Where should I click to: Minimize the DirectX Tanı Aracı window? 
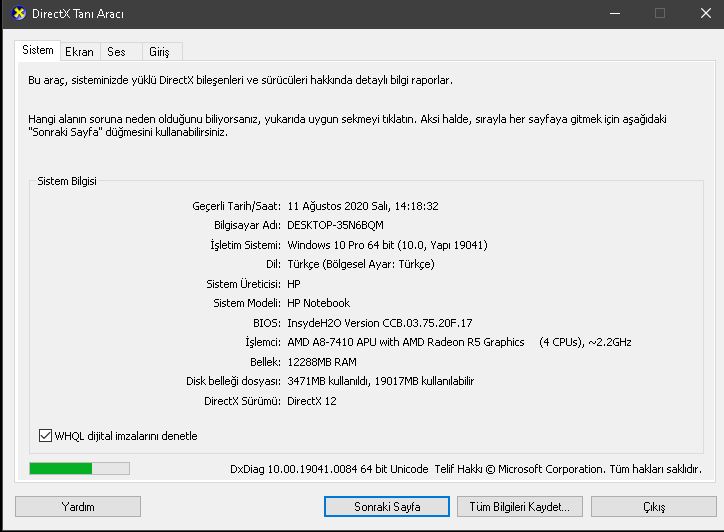point(615,13)
